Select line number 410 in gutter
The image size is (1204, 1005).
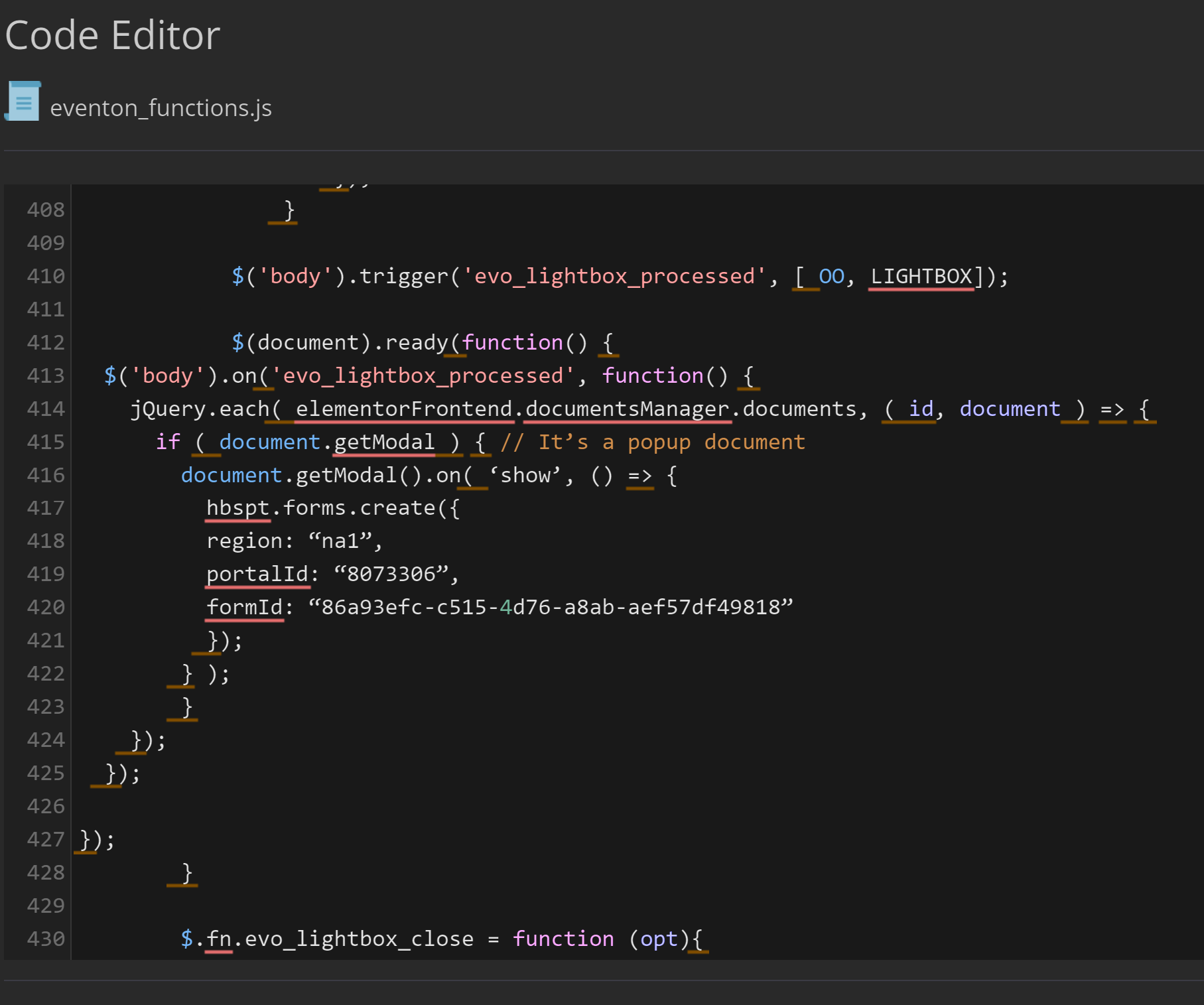[46, 276]
